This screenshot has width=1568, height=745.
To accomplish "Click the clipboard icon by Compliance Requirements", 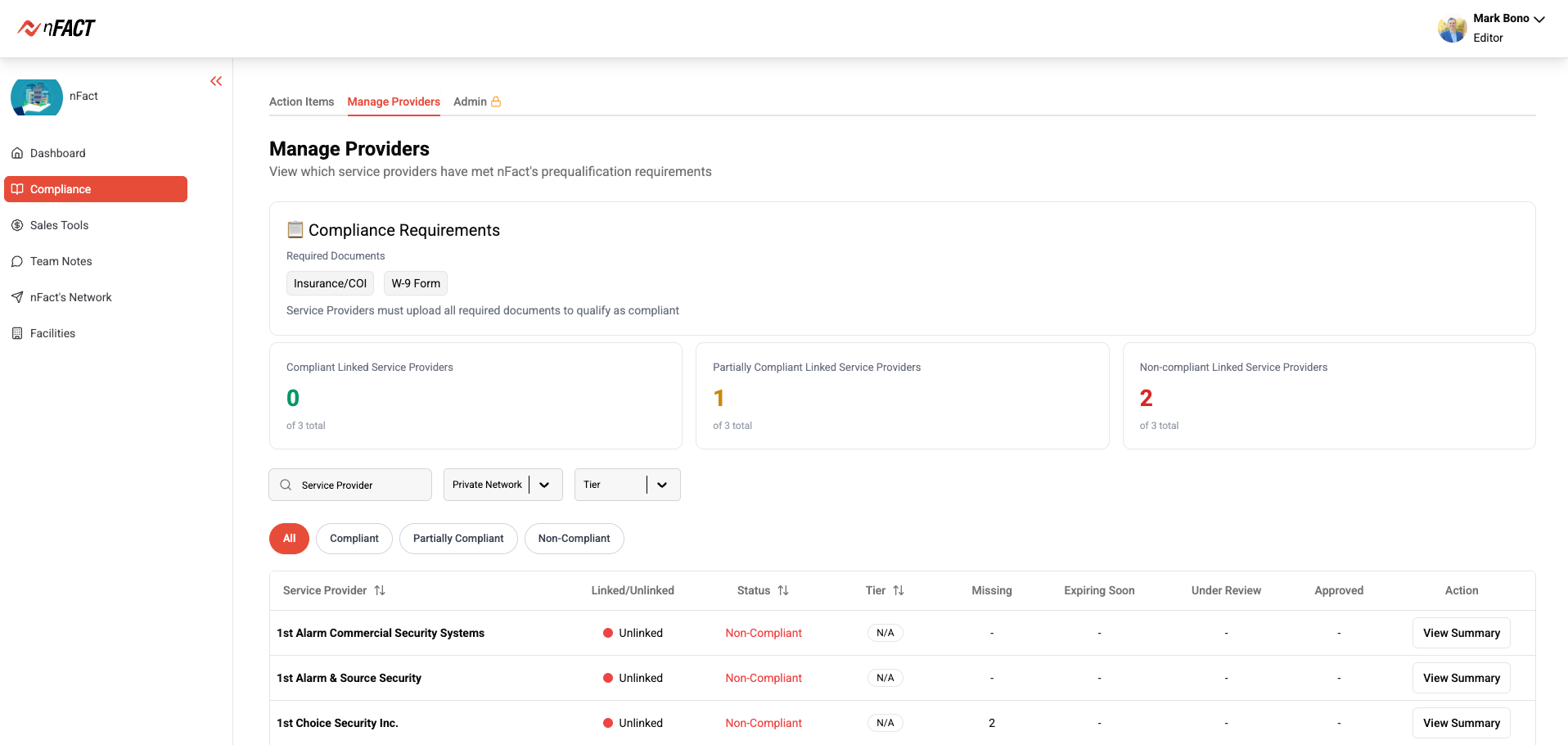I will pos(295,229).
